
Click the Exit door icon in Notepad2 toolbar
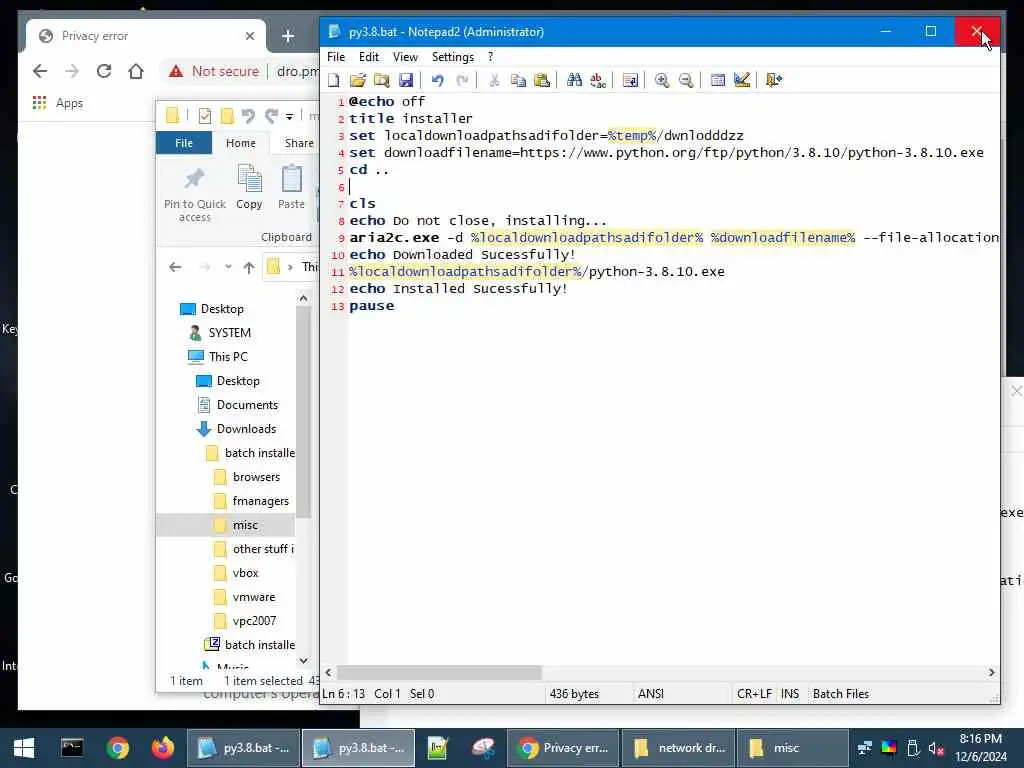tap(774, 80)
